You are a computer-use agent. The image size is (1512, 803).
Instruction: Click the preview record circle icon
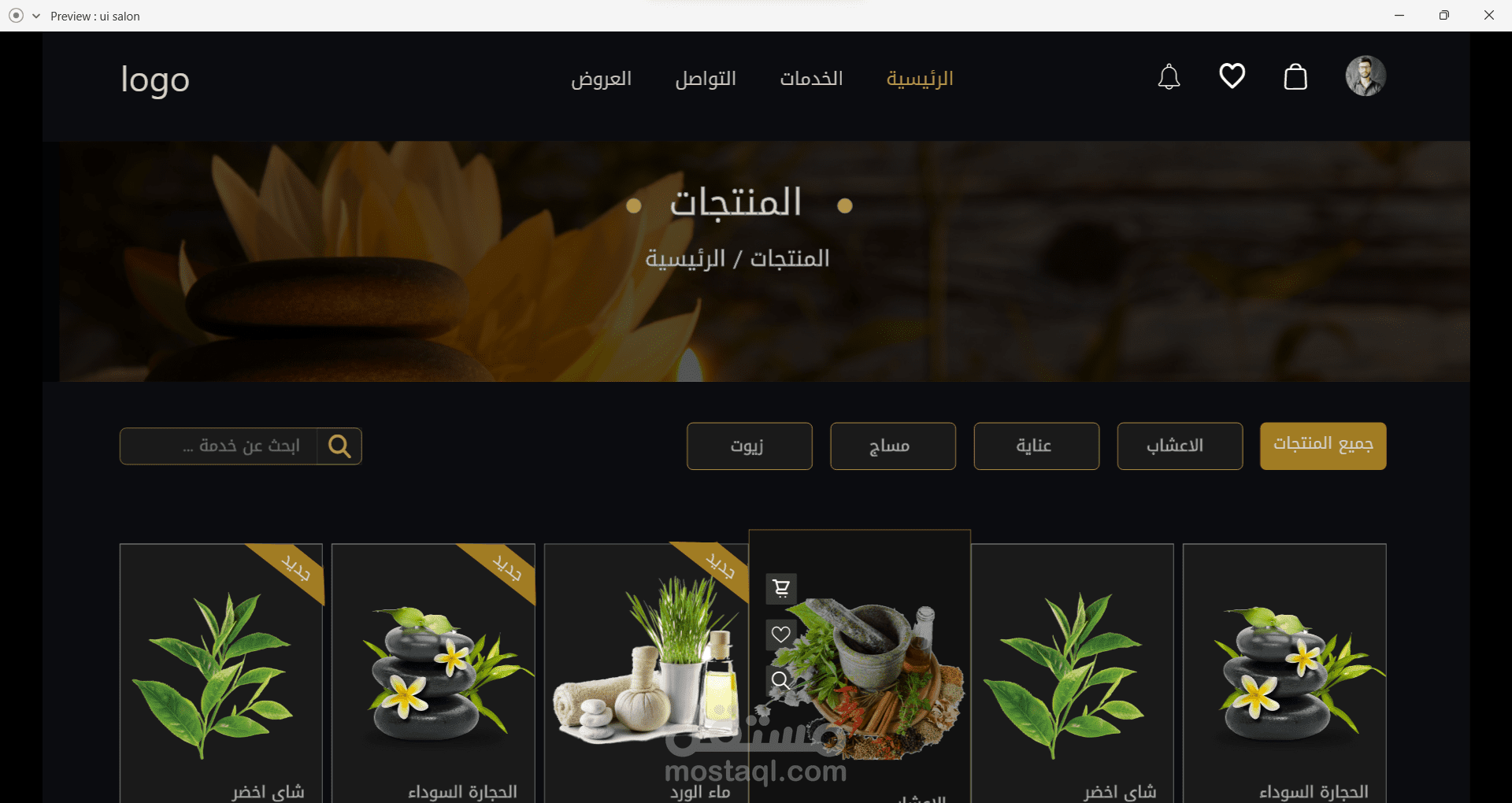click(x=16, y=16)
